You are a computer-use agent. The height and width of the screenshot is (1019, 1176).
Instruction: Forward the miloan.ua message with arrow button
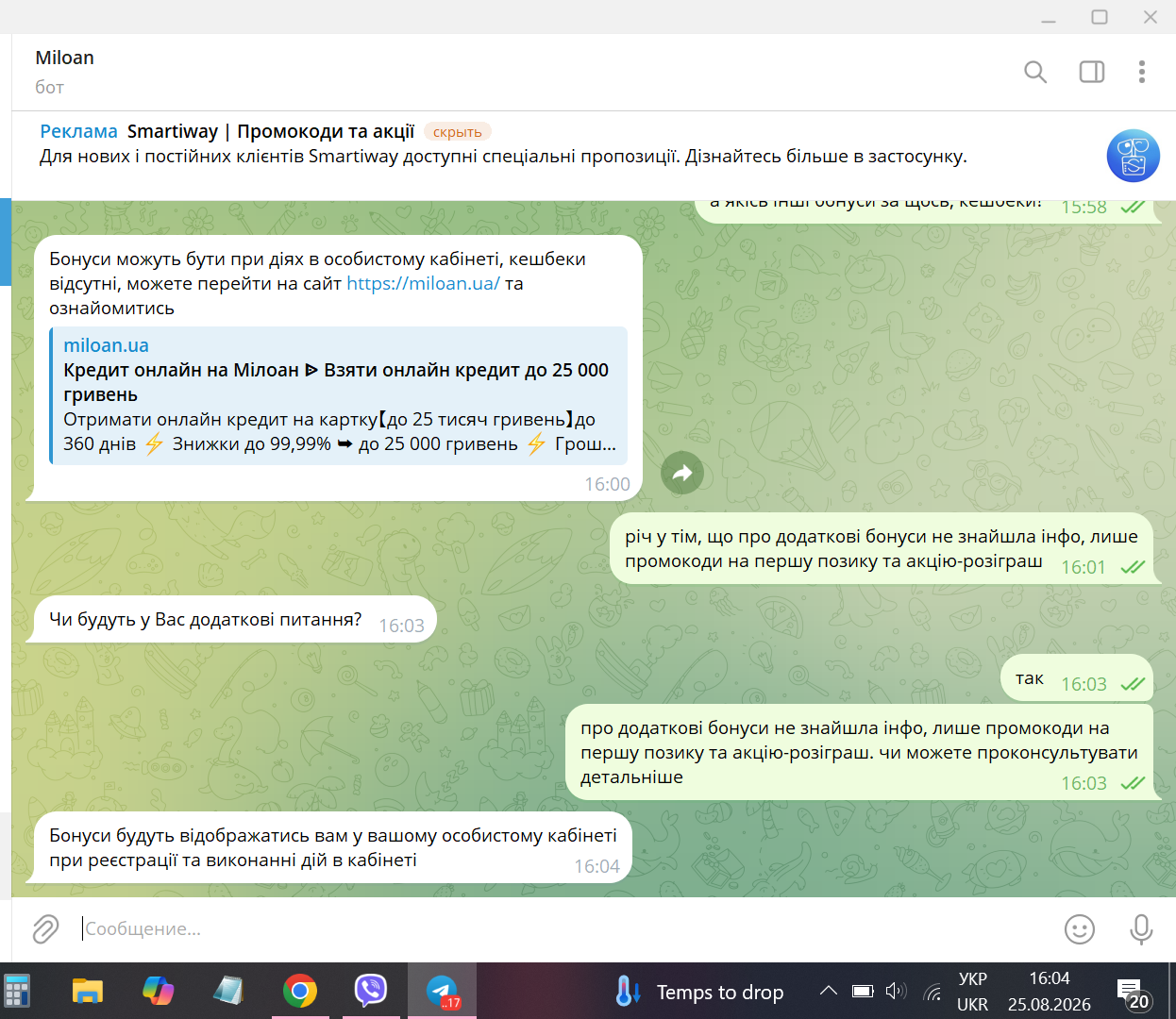tap(682, 473)
